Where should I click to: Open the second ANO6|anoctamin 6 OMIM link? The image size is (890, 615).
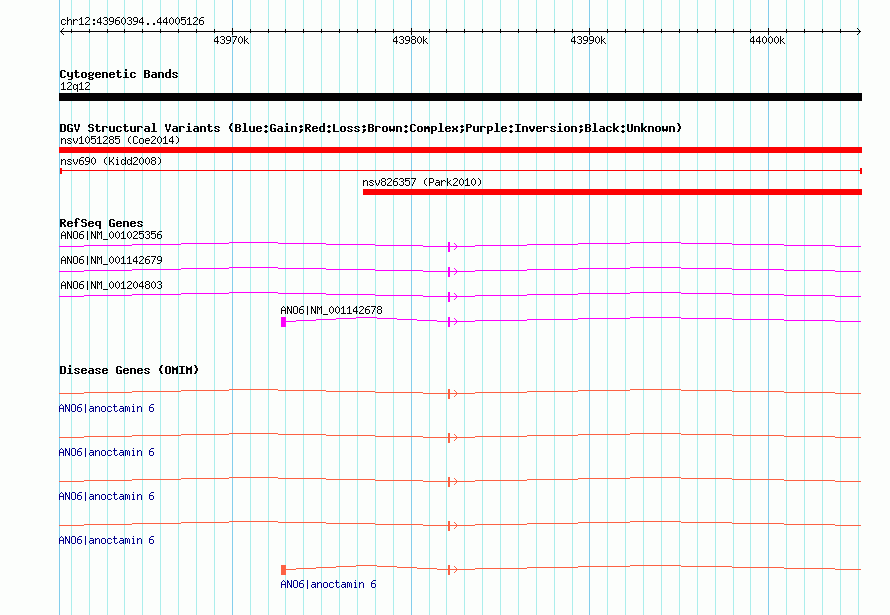click(x=107, y=453)
